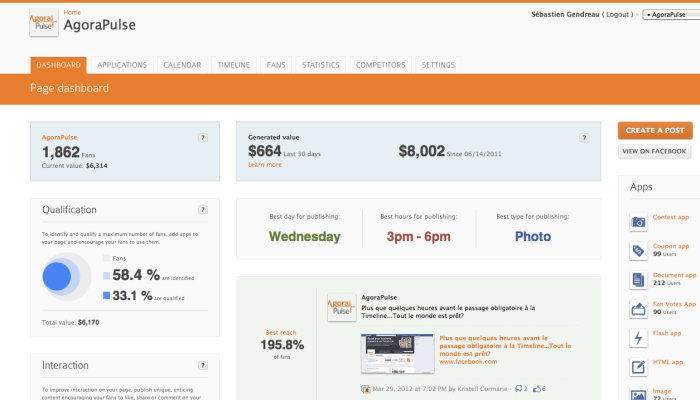This screenshot has height=400, width=700.
Task: Click the Photo best type value
Action: pos(533,236)
